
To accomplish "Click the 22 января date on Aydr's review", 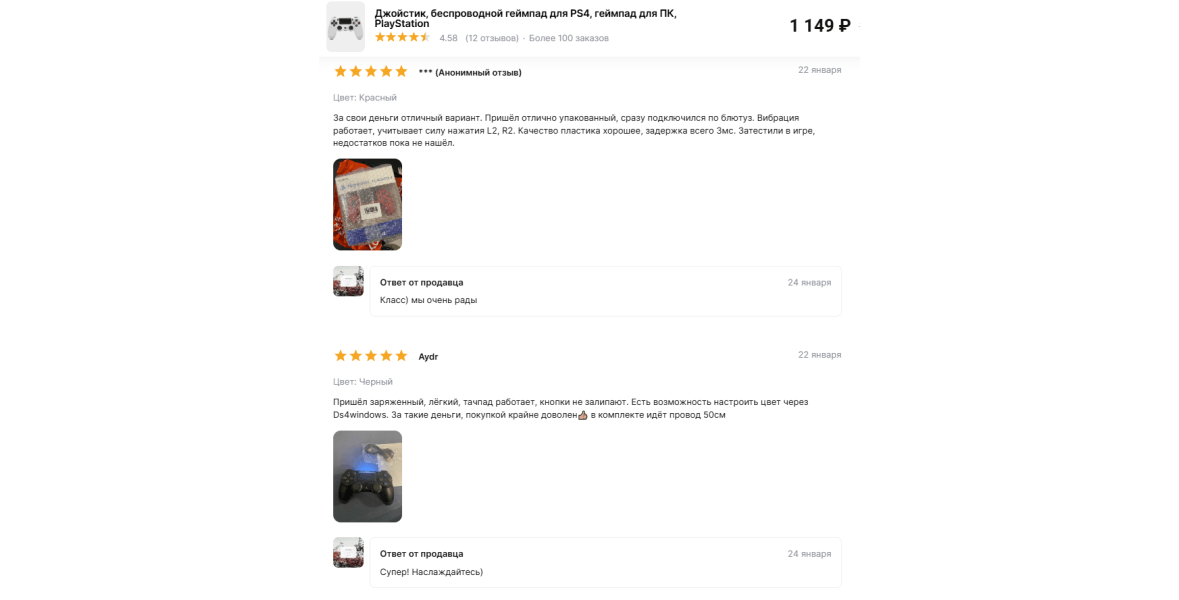I will coord(820,354).
